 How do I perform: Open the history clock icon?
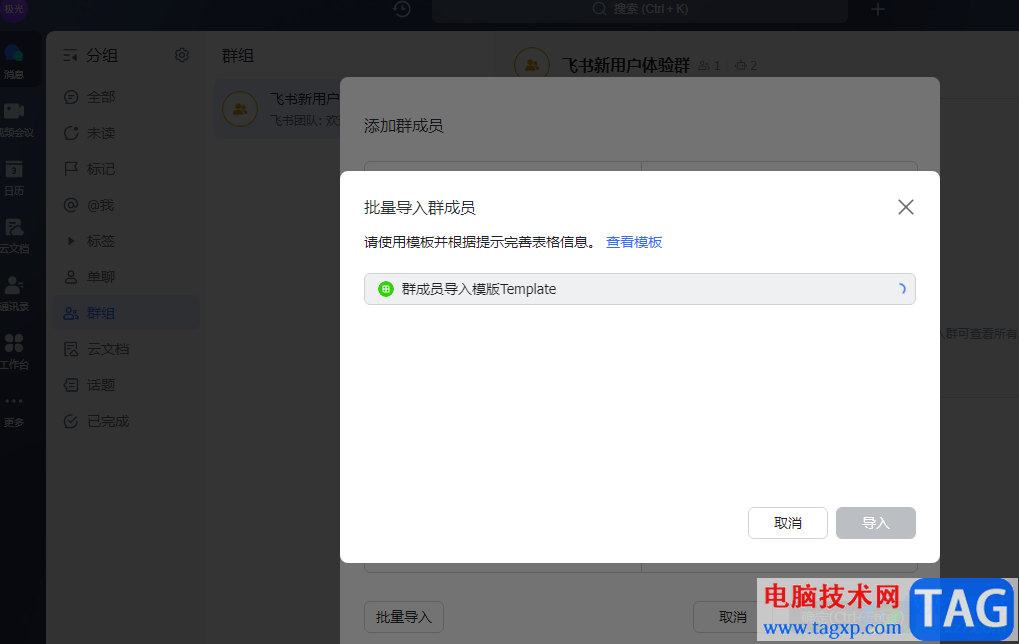point(402,9)
